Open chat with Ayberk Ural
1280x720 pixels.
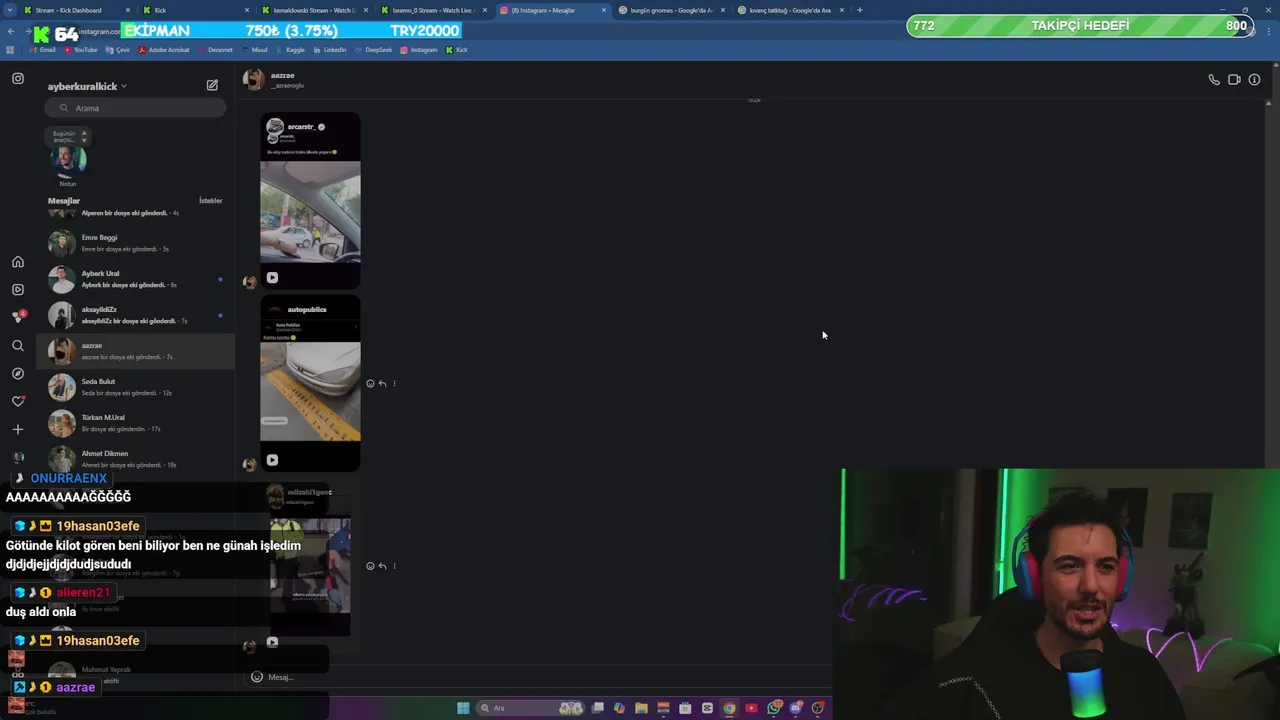coord(136,279)
